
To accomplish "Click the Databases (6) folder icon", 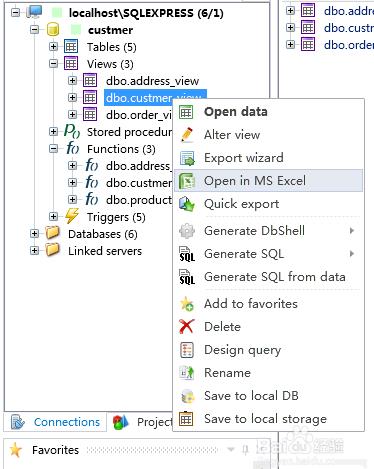I will tap(53, 233).
